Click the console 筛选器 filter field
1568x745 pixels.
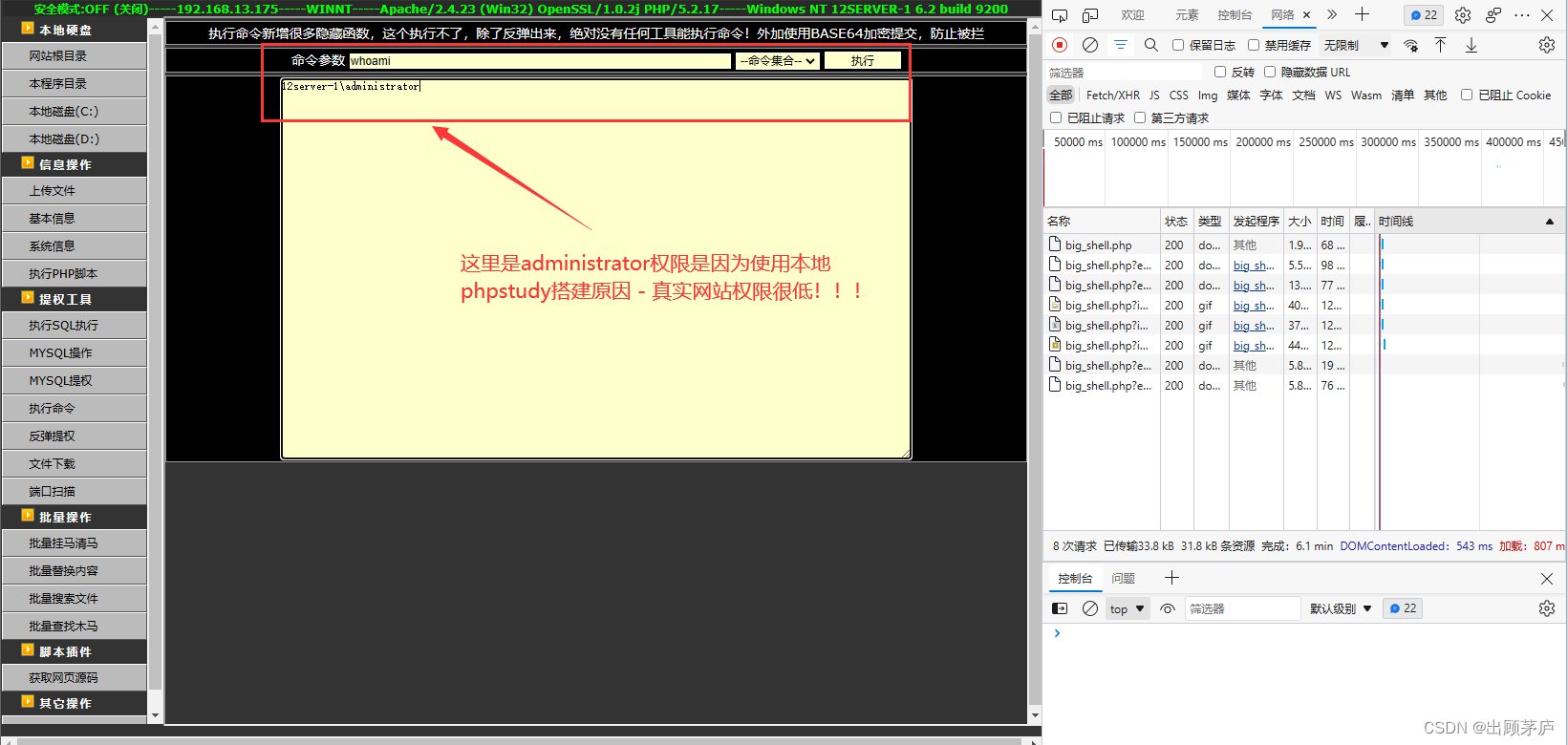(x=1242, y=608)
